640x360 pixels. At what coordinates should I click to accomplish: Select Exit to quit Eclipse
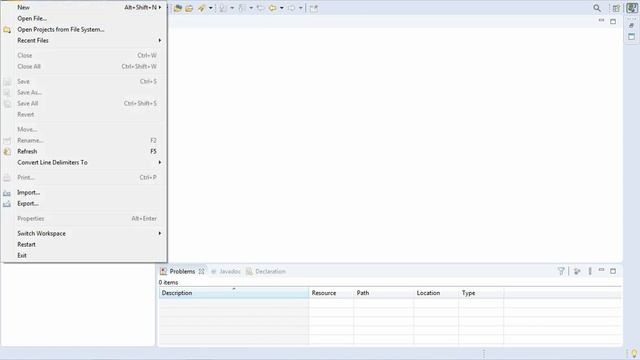pyautogui.click(x=83, y=256)
